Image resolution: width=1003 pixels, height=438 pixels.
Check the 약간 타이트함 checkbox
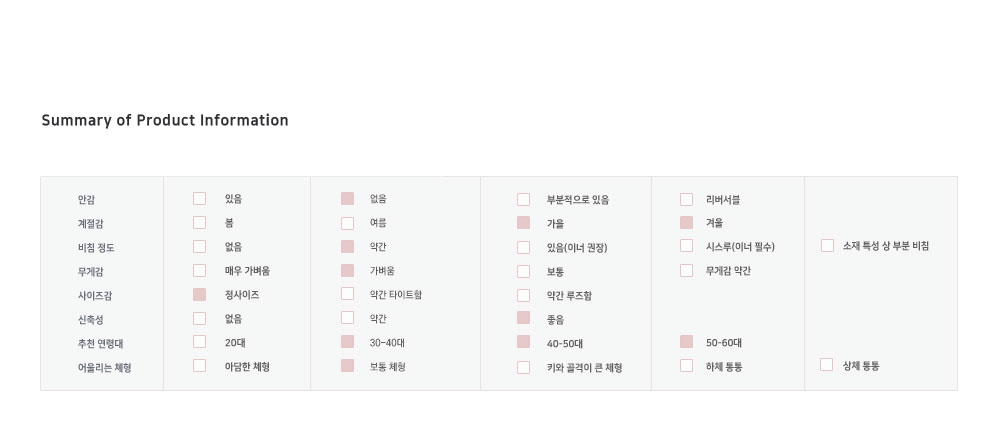(x=348, y=294)
